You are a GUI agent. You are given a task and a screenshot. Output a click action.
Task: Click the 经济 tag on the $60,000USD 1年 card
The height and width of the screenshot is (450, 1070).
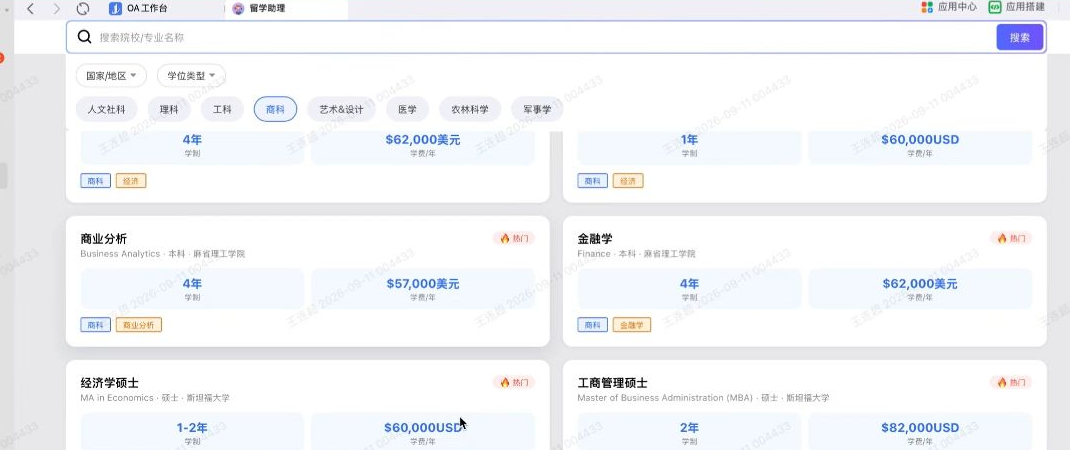pyautogui.click(x=628, y=181)
